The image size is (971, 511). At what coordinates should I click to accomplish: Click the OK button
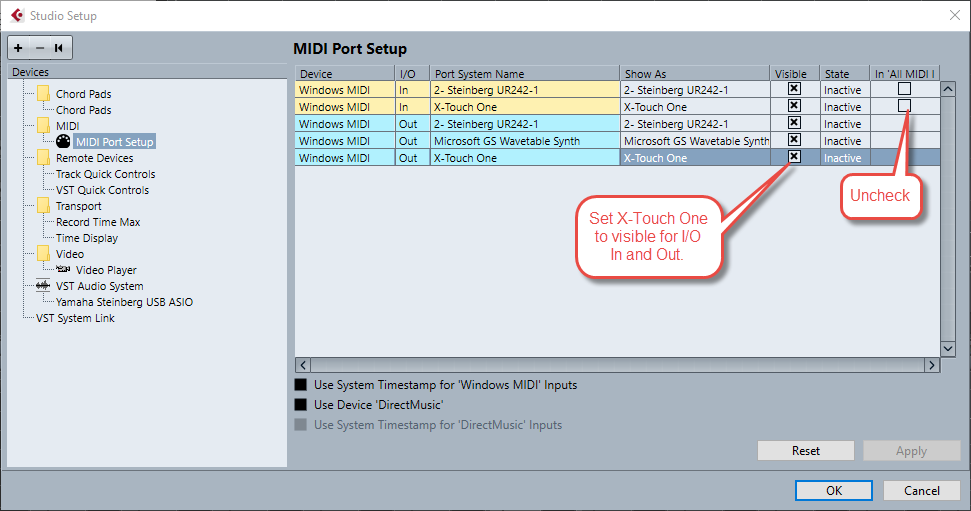(x=834, y=491)
